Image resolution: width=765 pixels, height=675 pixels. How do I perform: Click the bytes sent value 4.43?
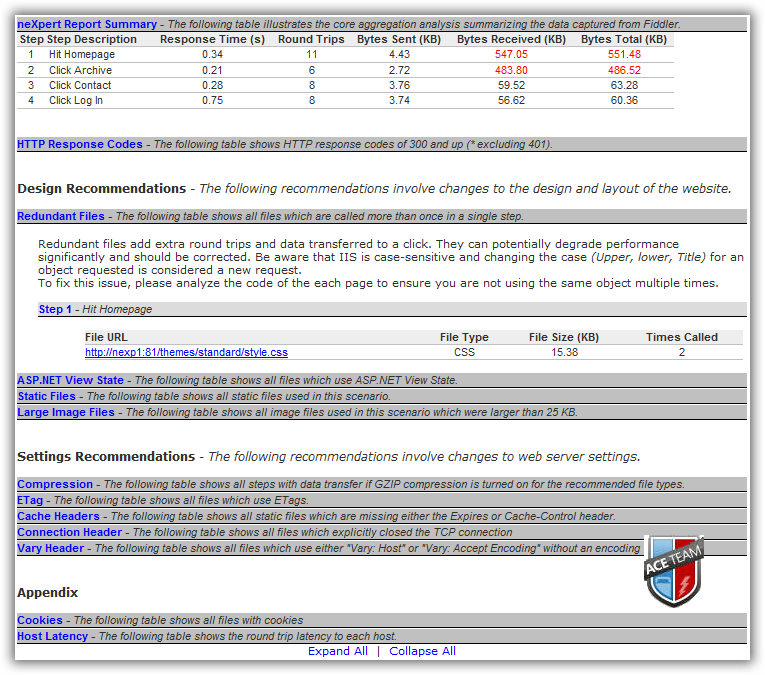[399, 54]
